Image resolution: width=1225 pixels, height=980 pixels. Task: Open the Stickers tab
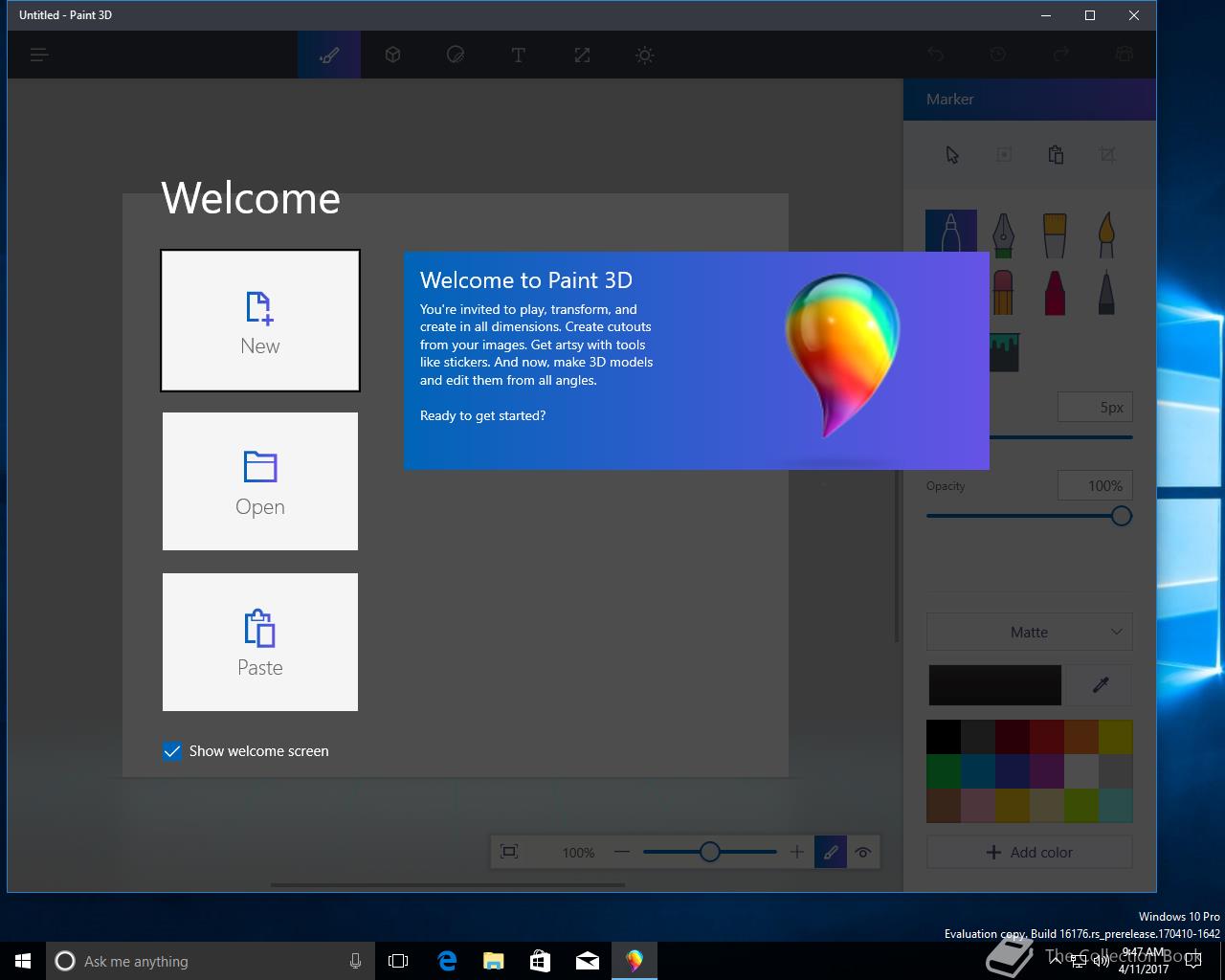456,55
